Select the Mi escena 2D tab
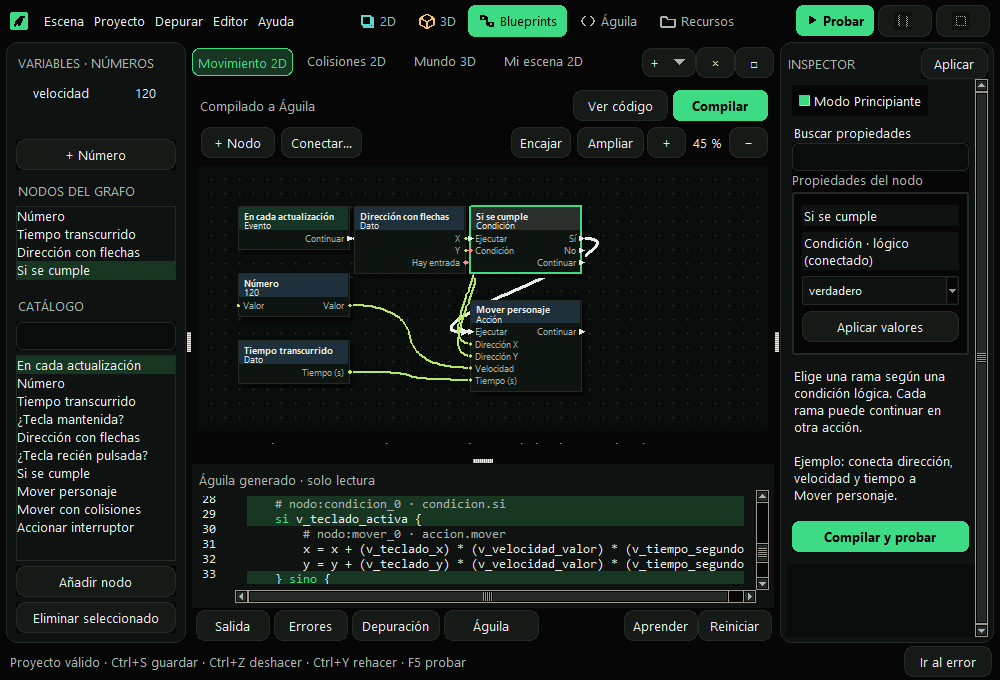Image resolution: width=1000 pixels, height=680 pixels. pos(543,62)
